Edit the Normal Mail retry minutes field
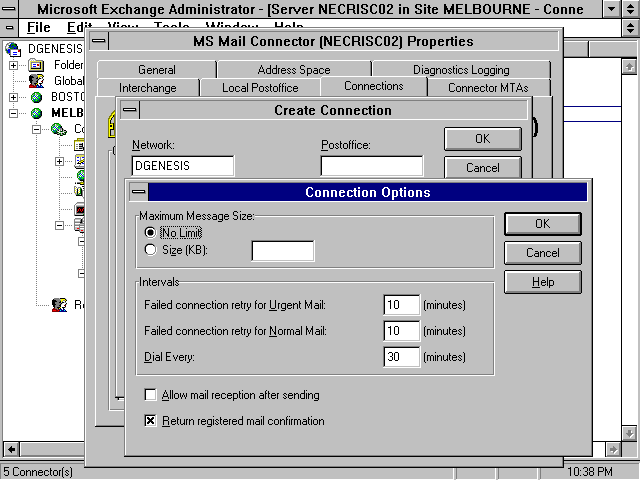 click(402, 331)
